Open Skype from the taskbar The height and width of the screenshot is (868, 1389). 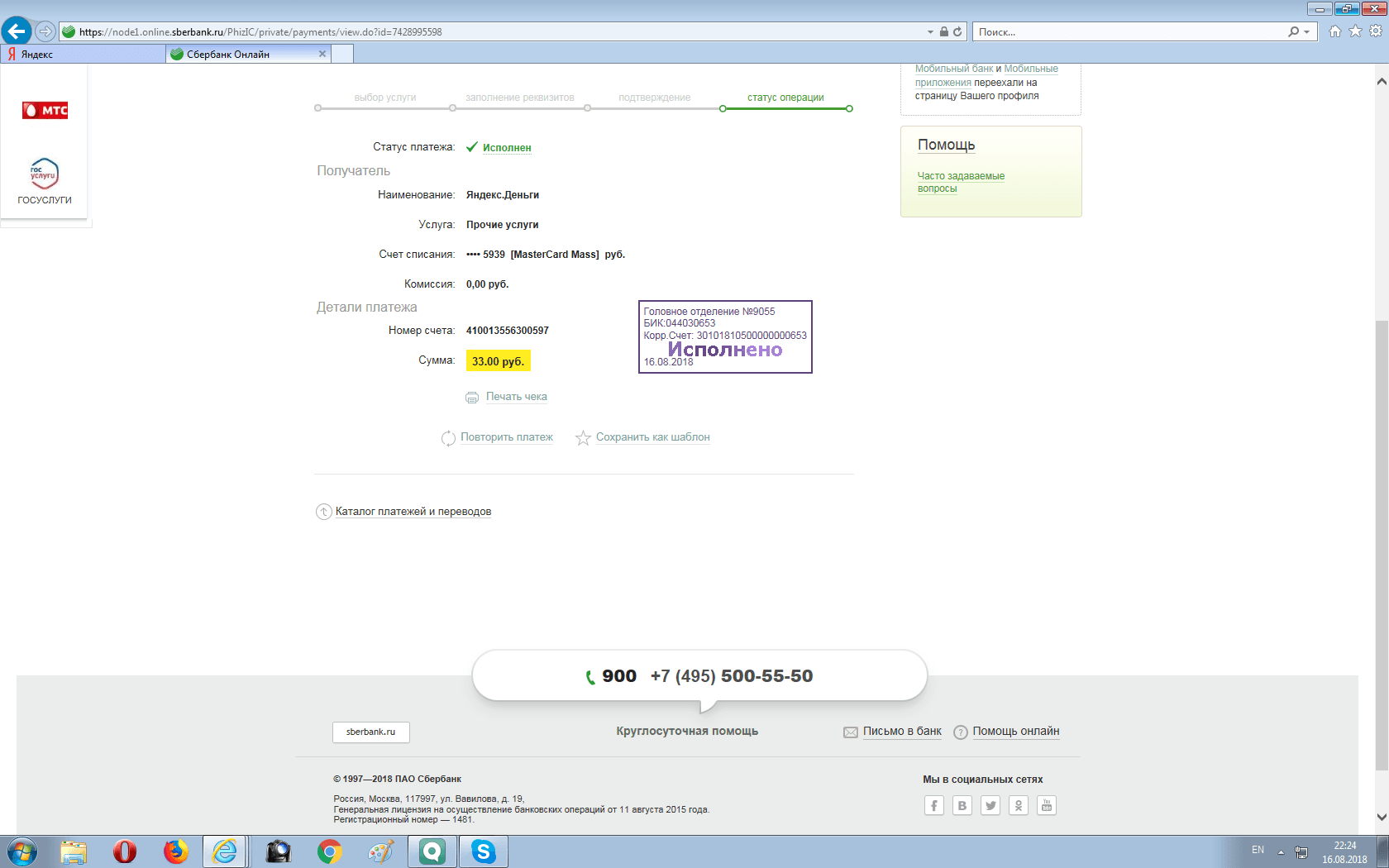484,851
